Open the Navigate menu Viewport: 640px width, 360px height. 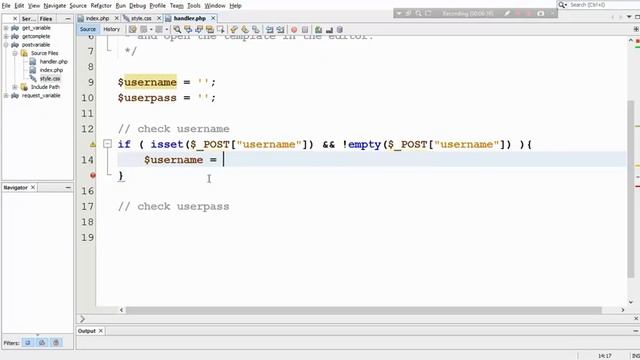point(55,6)
